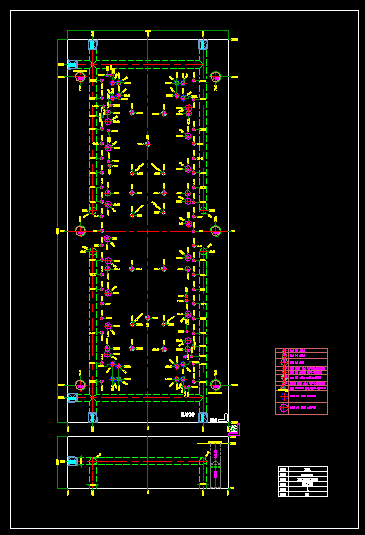Viewport: 365px width, 535px height.
Task: Pick the circled hole at the left centerline end
Action: pos(80,231)
